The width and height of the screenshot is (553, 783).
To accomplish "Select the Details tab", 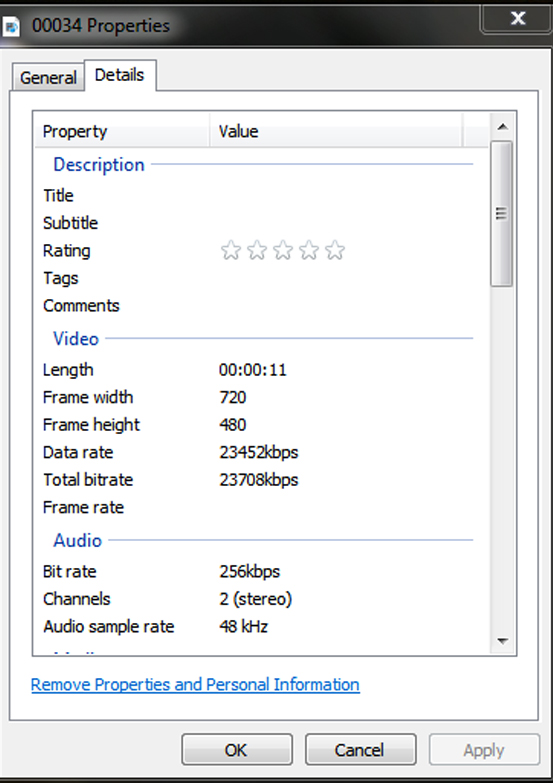I will tap(120, 75).
